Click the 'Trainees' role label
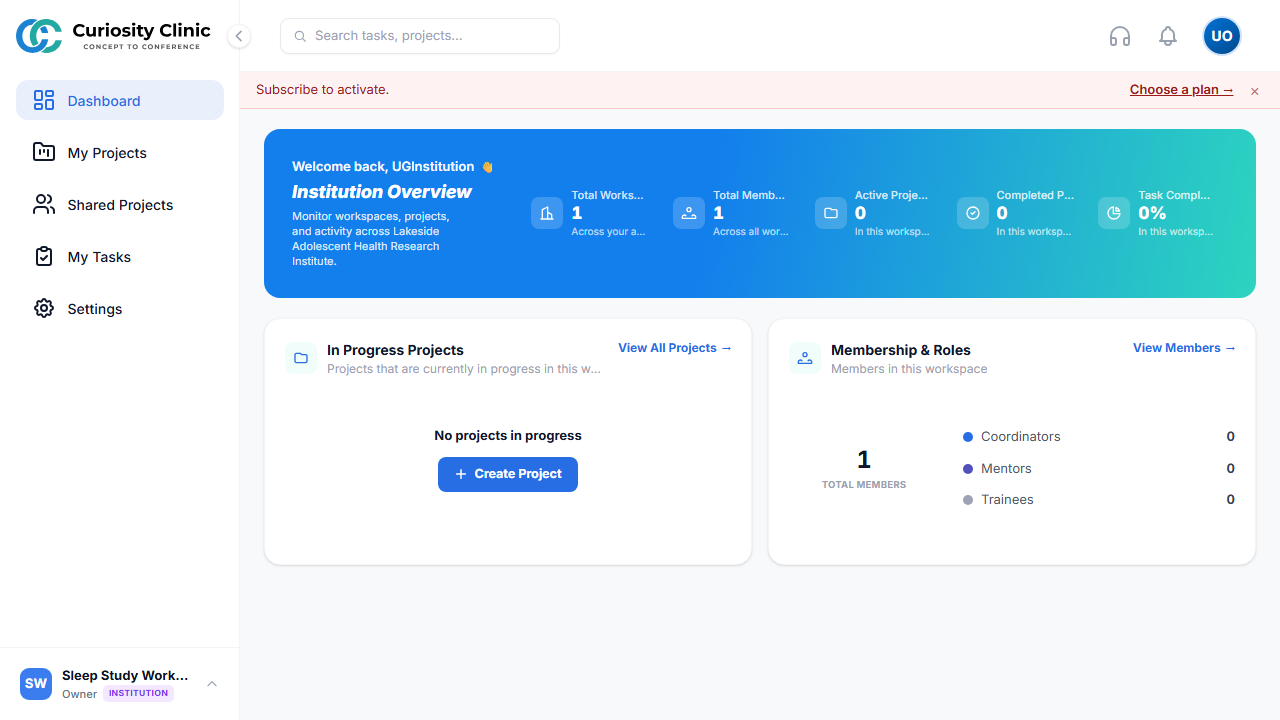Viewport: 1280px width, 720px height. coord(1007,500)
